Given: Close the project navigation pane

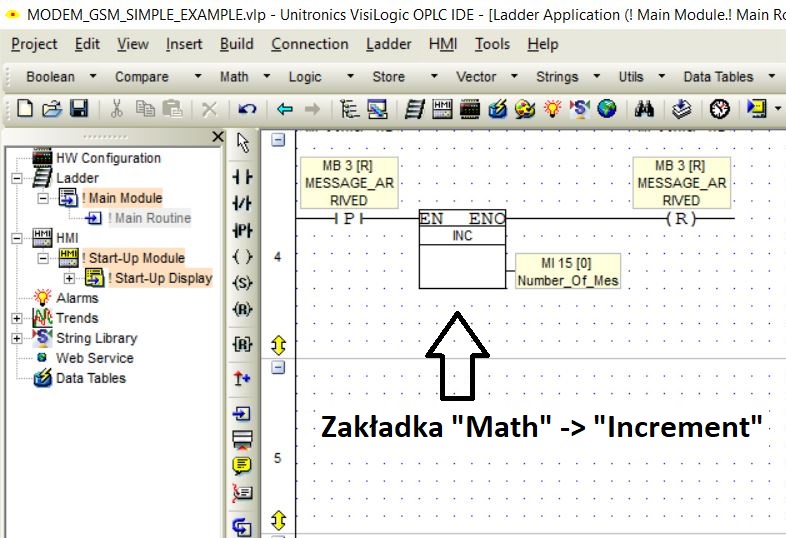Looking at the screenshot, I should click(218, 137).
